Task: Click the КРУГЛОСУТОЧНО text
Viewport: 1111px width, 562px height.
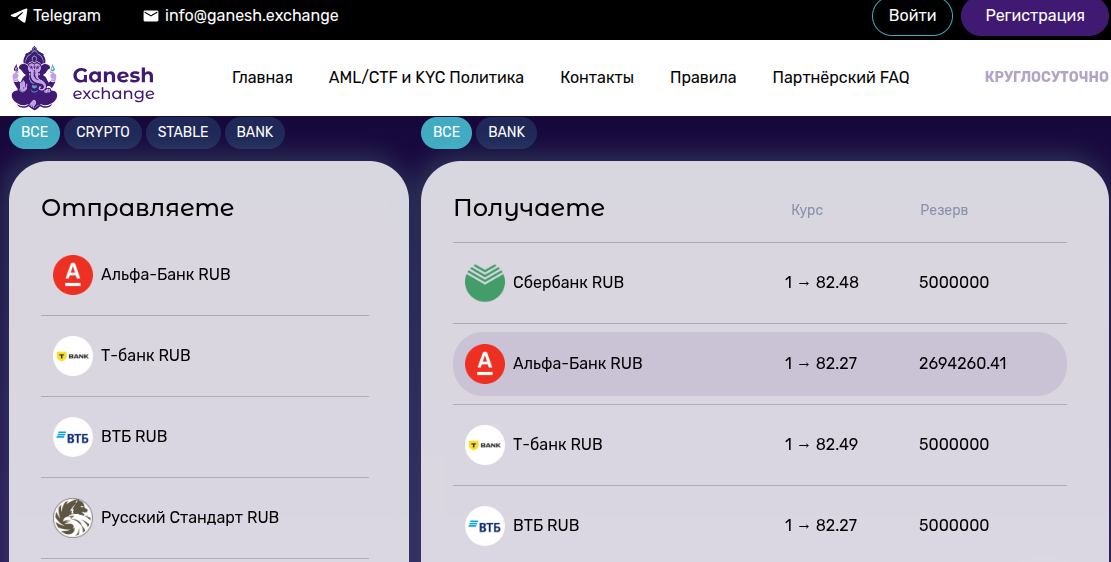Action: [x=1047, y=77]
